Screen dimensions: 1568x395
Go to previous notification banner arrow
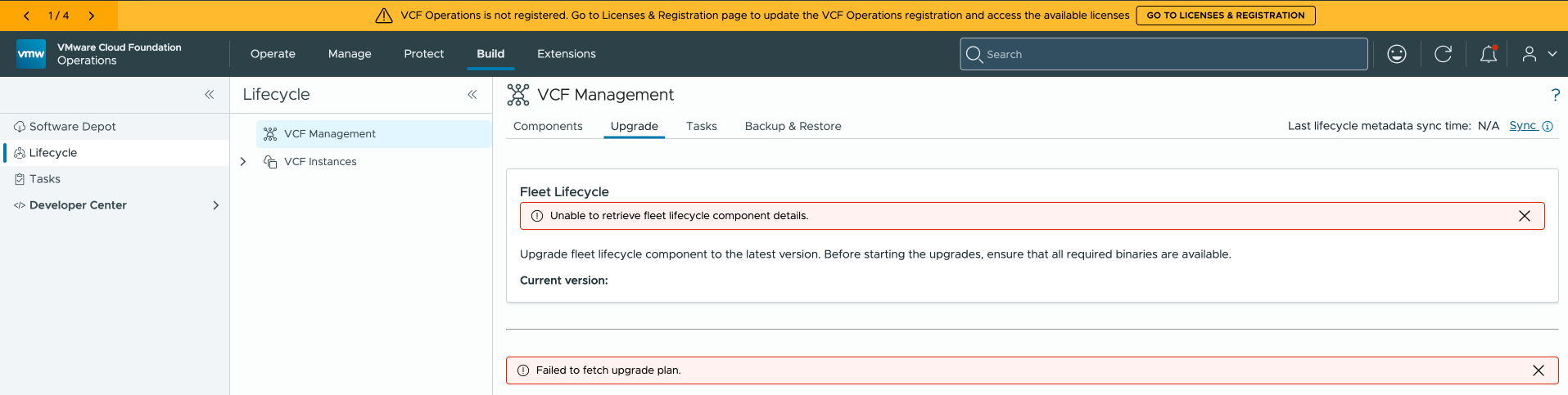26,16
